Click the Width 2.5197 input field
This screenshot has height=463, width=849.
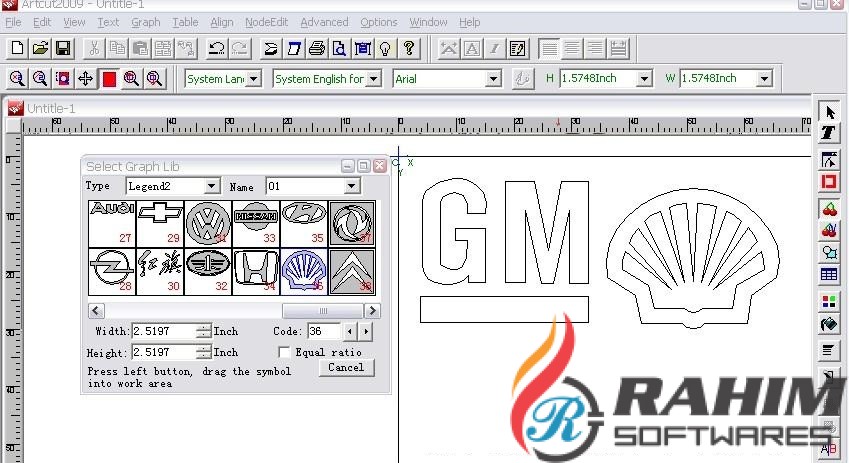pyautogui.click(x=164, y=331)
